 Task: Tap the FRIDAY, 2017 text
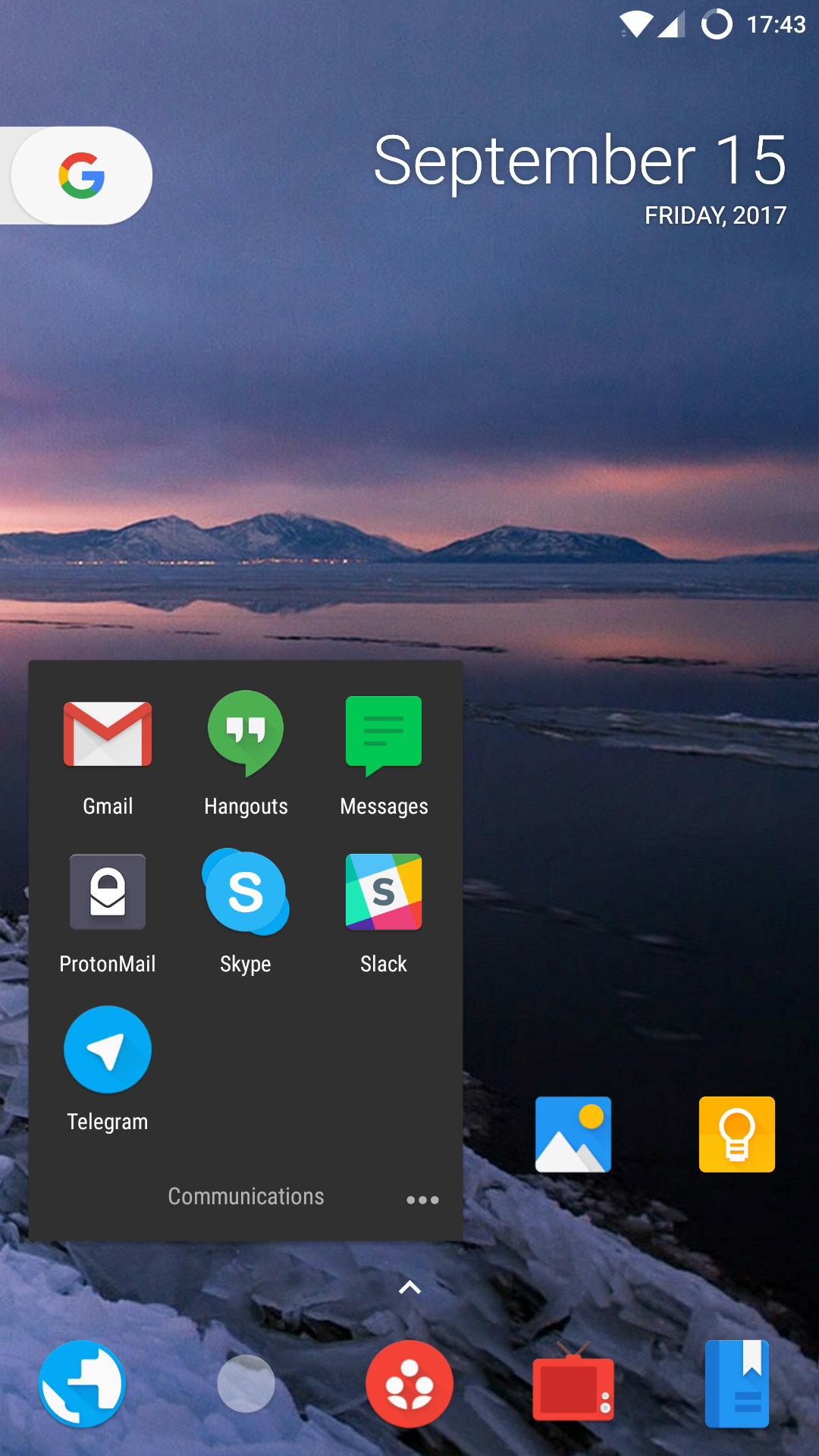(715, 215)
